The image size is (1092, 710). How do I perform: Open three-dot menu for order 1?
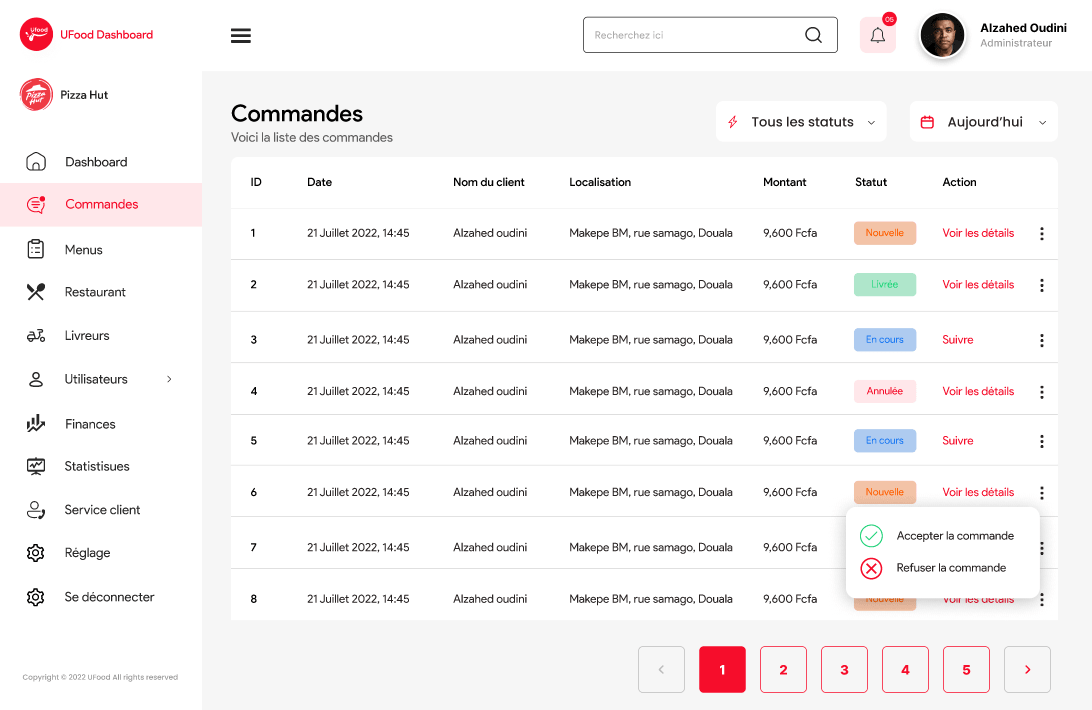1041,234
